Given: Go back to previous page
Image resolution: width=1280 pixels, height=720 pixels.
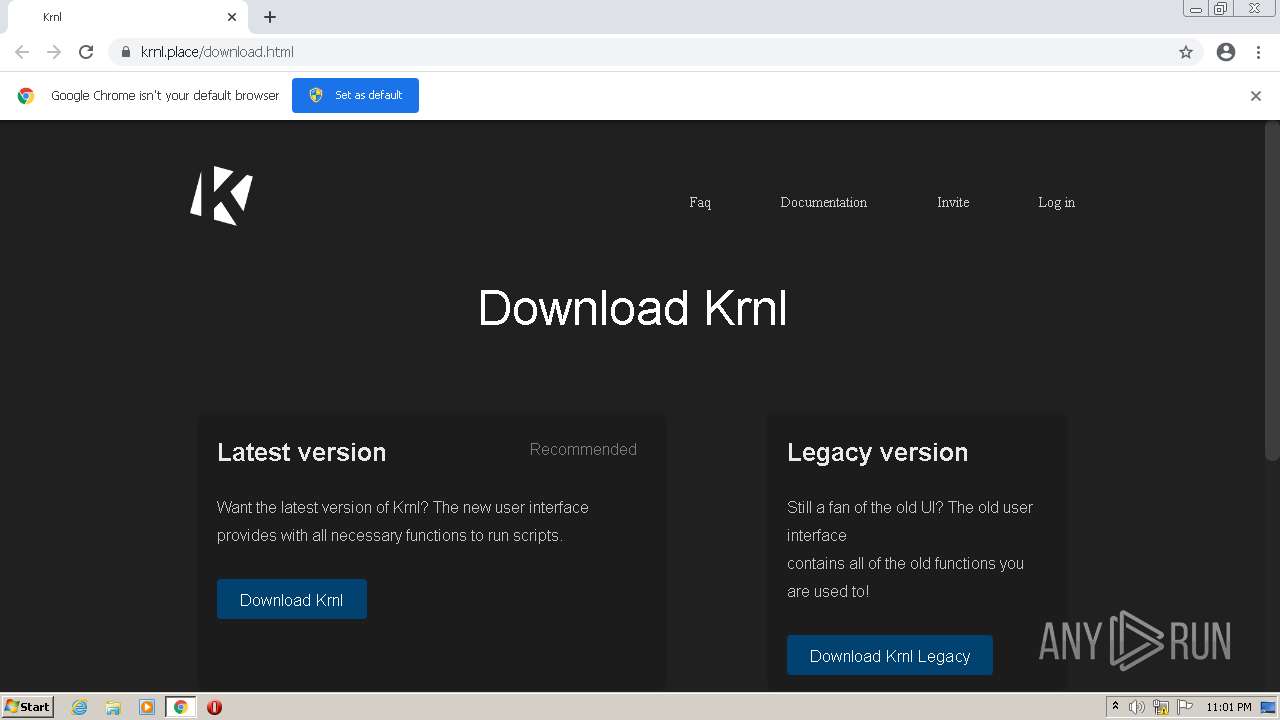Looking at the screenshot, I should click(x=22, y=52).
